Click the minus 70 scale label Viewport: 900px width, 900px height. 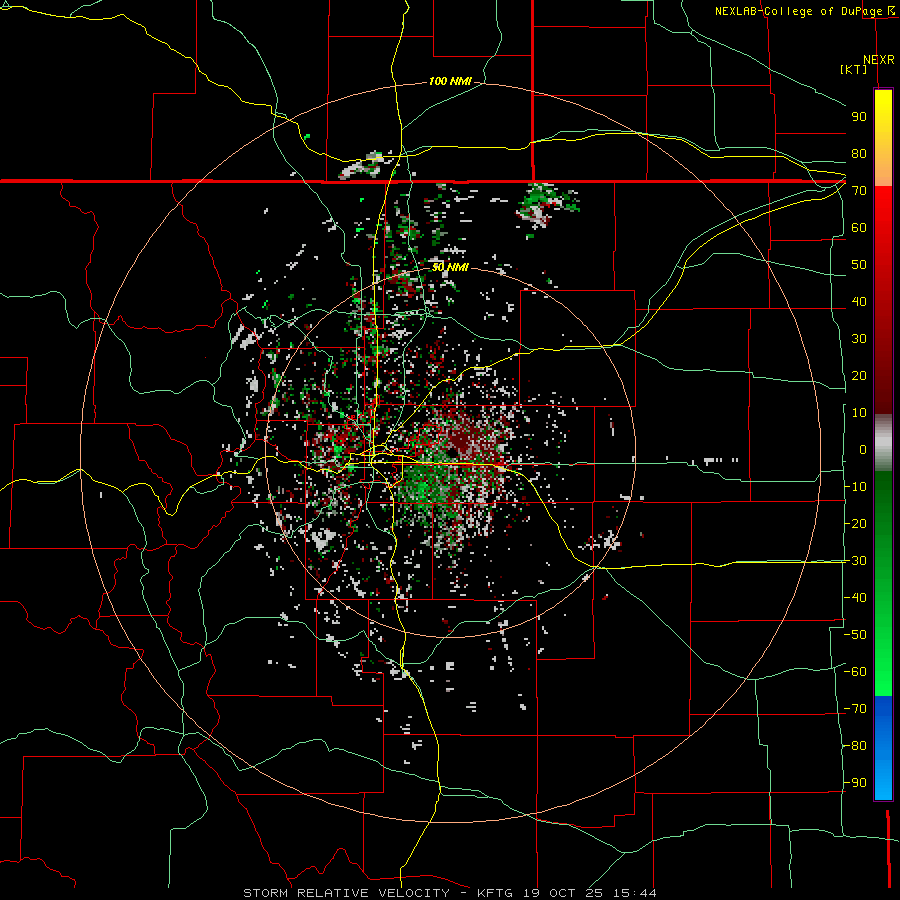855,709
